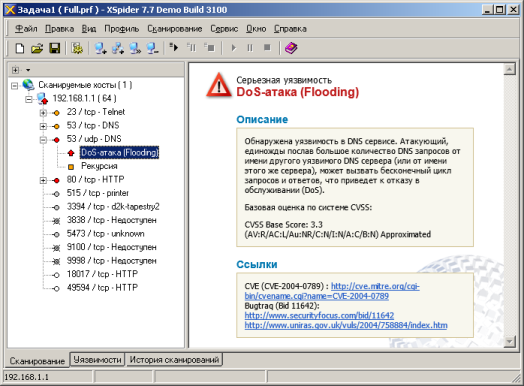
Task: Switch to the Уязвимости tab
Action: 97,360
